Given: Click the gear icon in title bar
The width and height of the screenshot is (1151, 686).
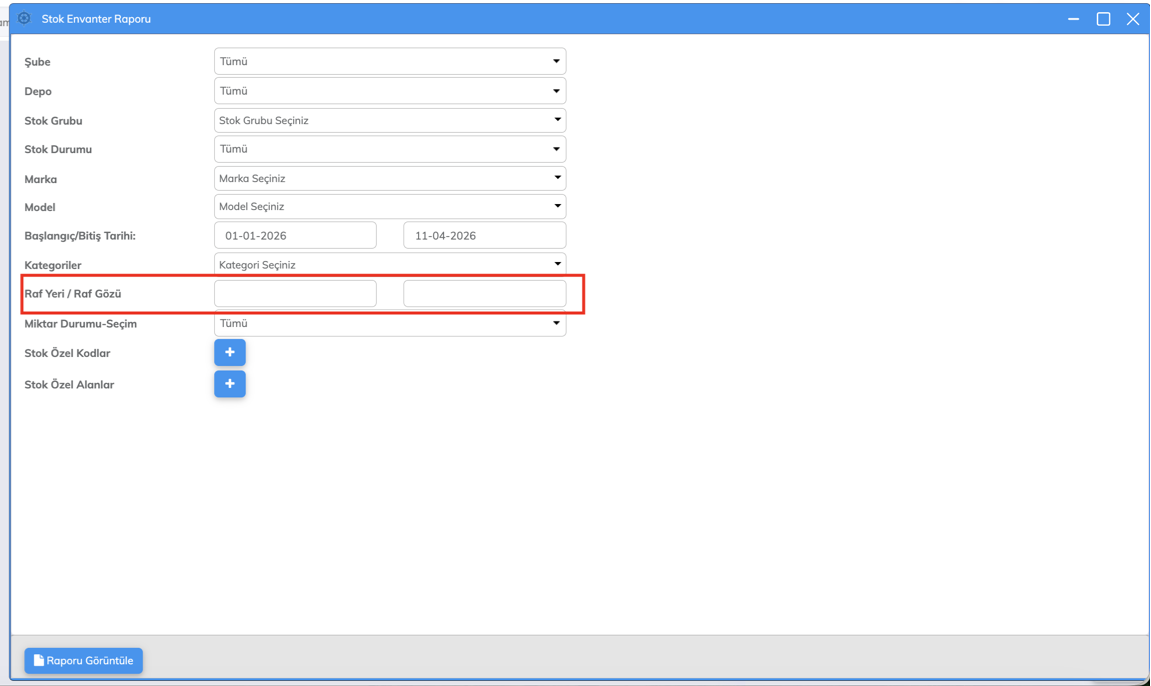Looking at the screenshot, I should pos(24,18).
